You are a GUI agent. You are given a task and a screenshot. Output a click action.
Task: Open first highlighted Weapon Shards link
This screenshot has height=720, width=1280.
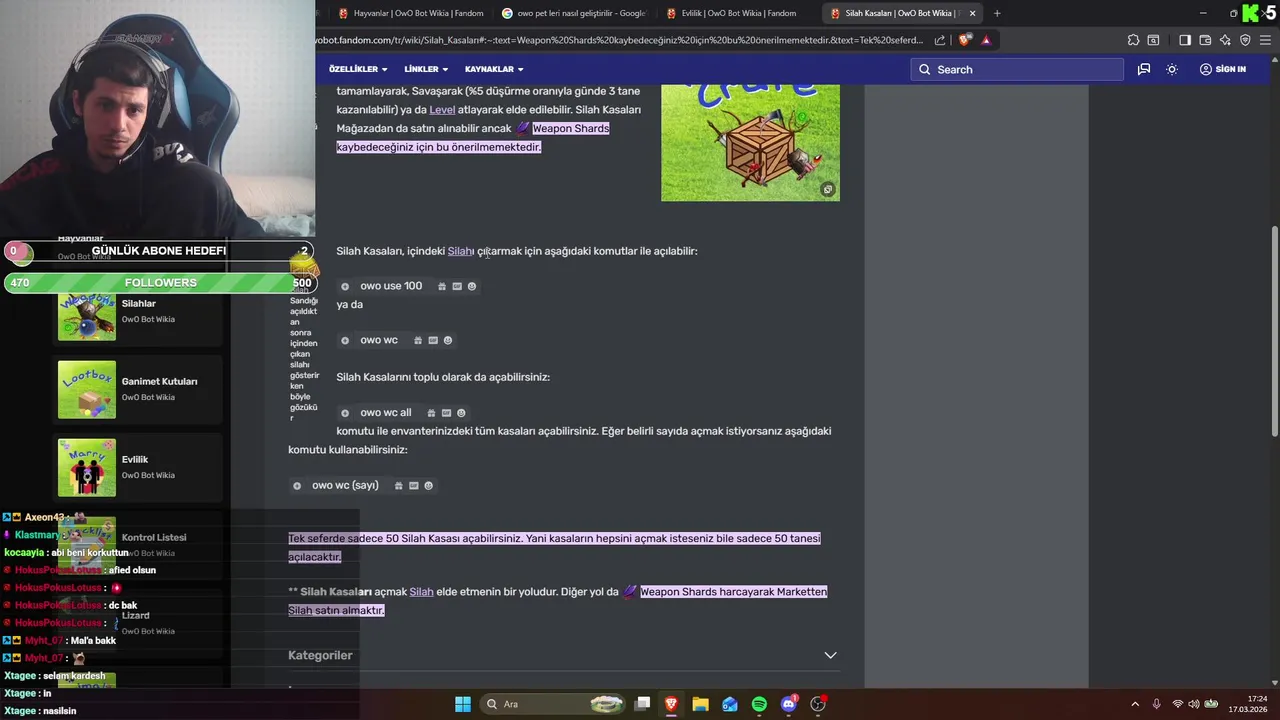pyautogui.click(x=570, y=128)
